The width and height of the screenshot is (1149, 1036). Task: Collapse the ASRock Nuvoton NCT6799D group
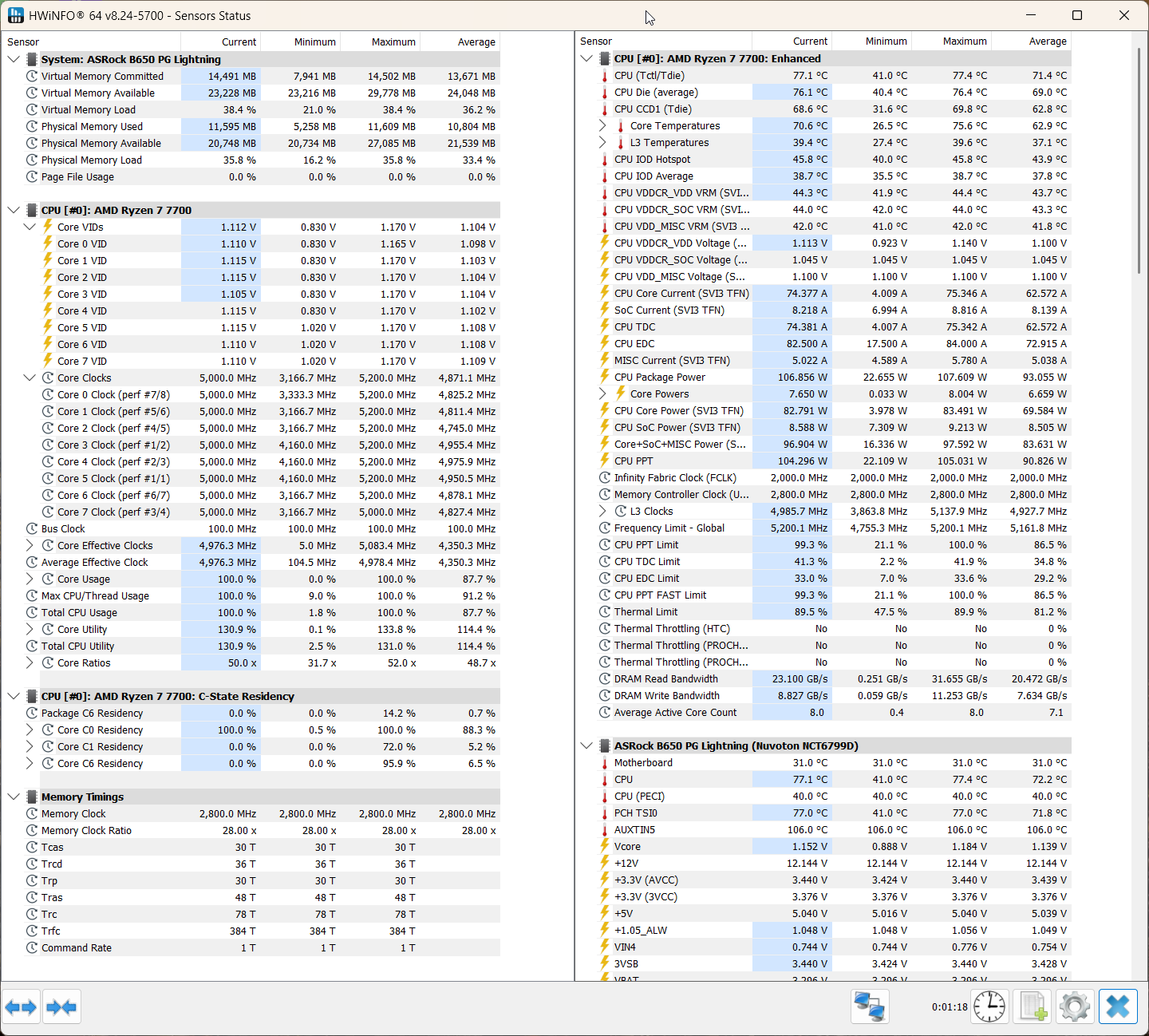click(x=586, y=745)
